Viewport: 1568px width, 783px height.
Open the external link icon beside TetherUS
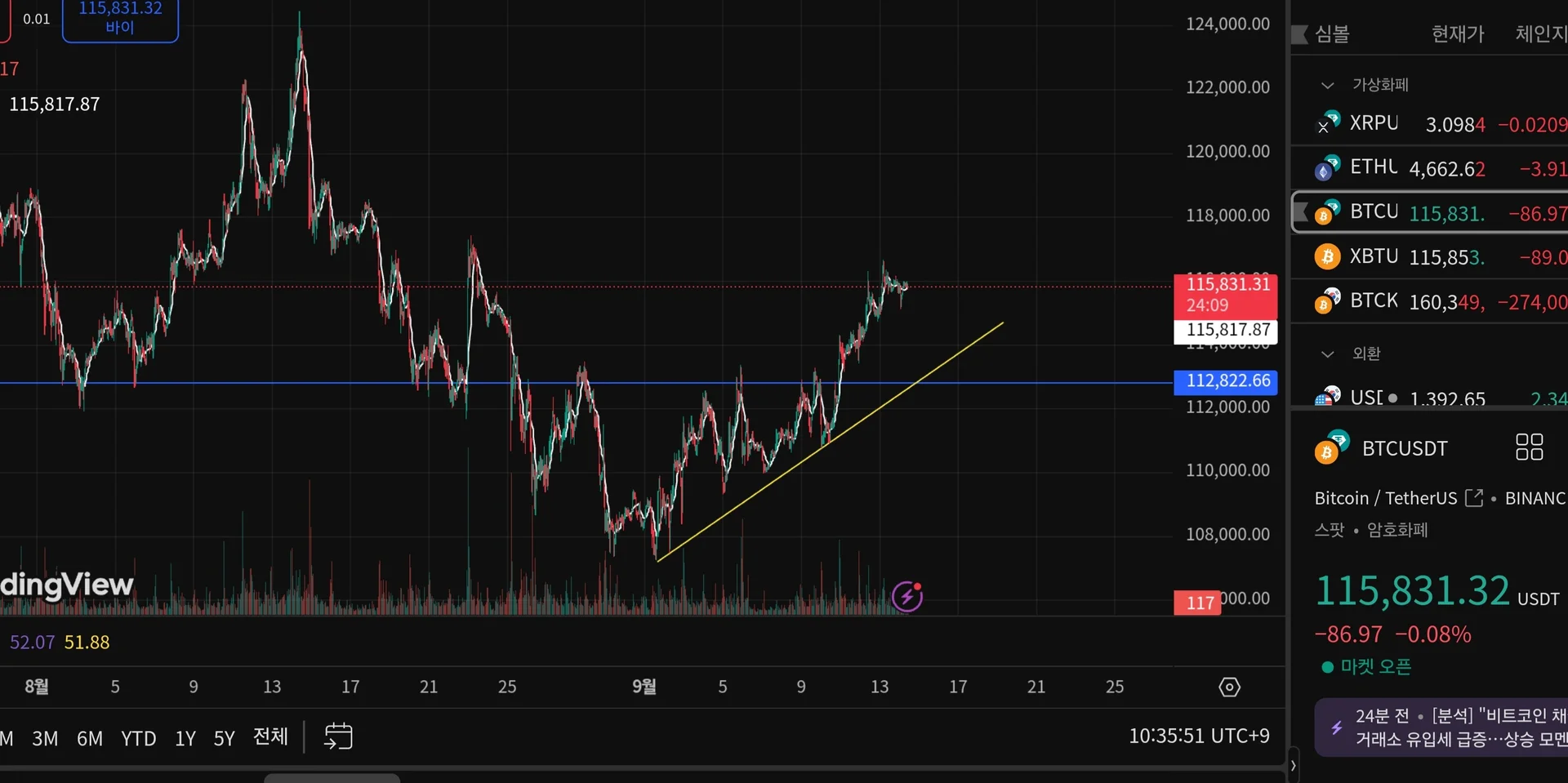[x=1474, y=498]
